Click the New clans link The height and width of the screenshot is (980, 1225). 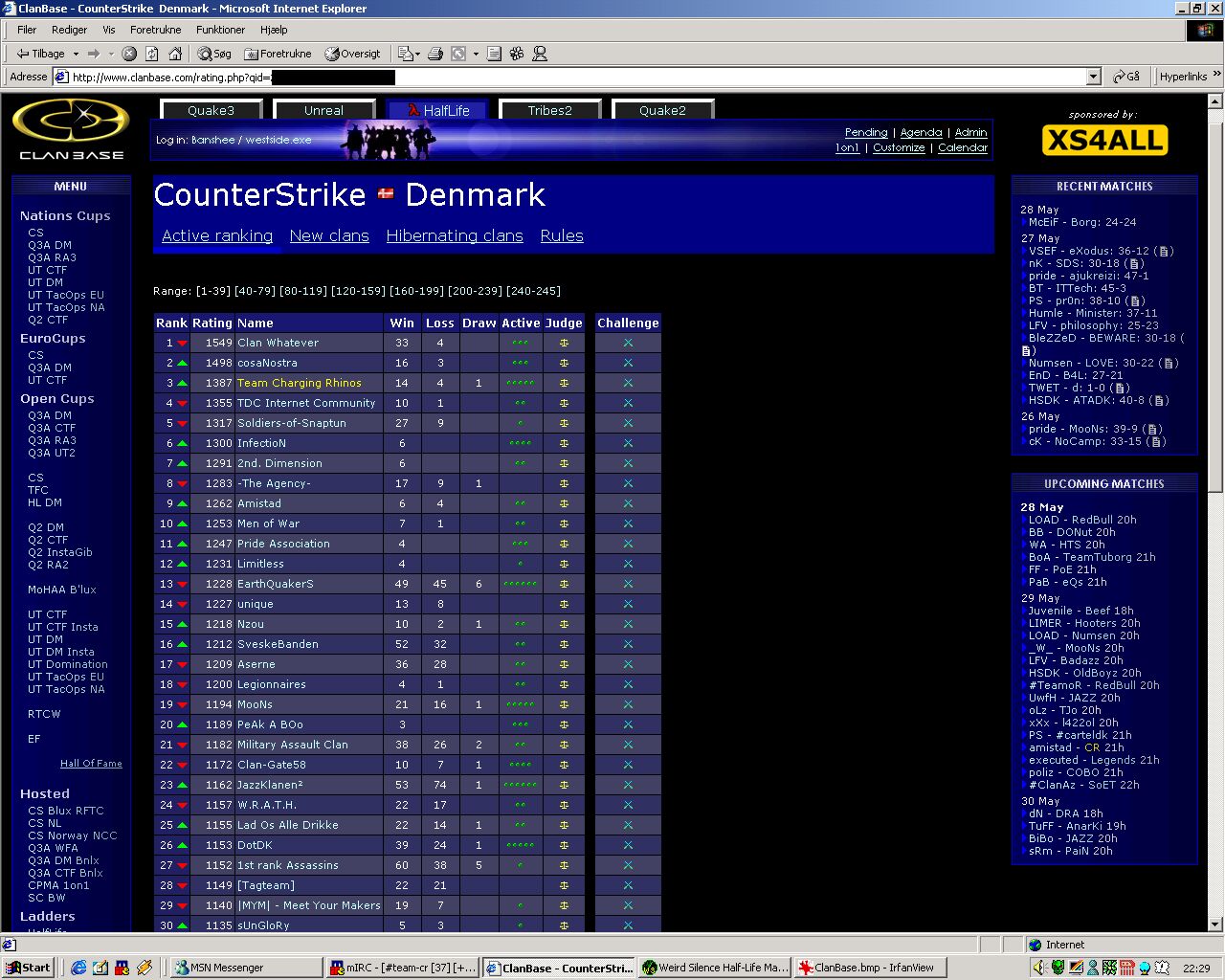tap(329, 235)
